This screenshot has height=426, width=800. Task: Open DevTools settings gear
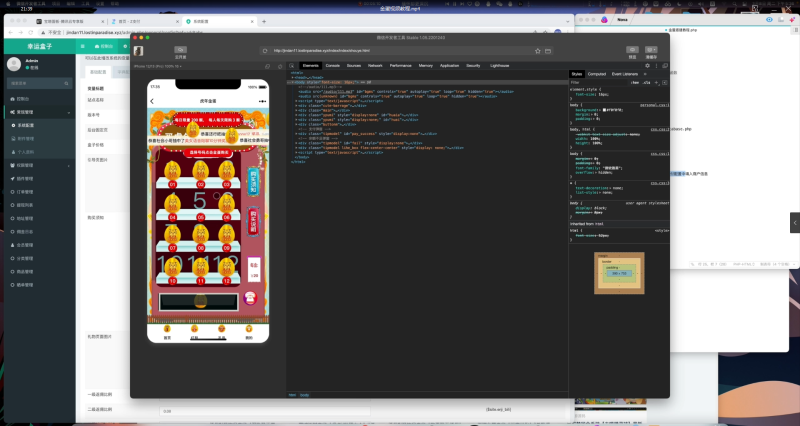tap(647, 66)
